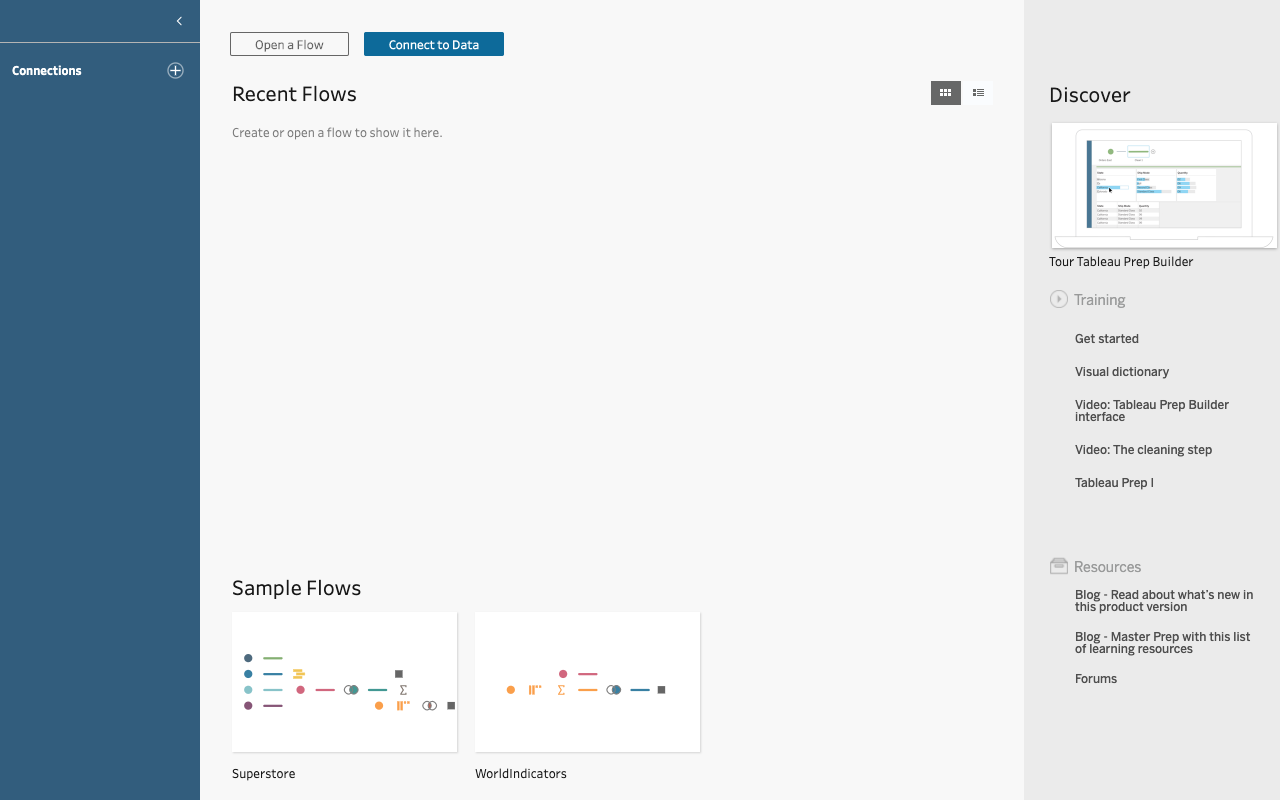Open the WorldIndicators sample flow thumbnail

click(587, 682)
